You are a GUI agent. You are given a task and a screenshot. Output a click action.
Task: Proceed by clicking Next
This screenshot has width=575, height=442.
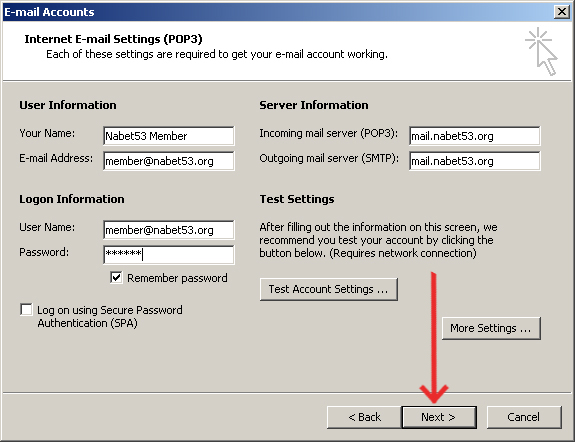[439, 417]
